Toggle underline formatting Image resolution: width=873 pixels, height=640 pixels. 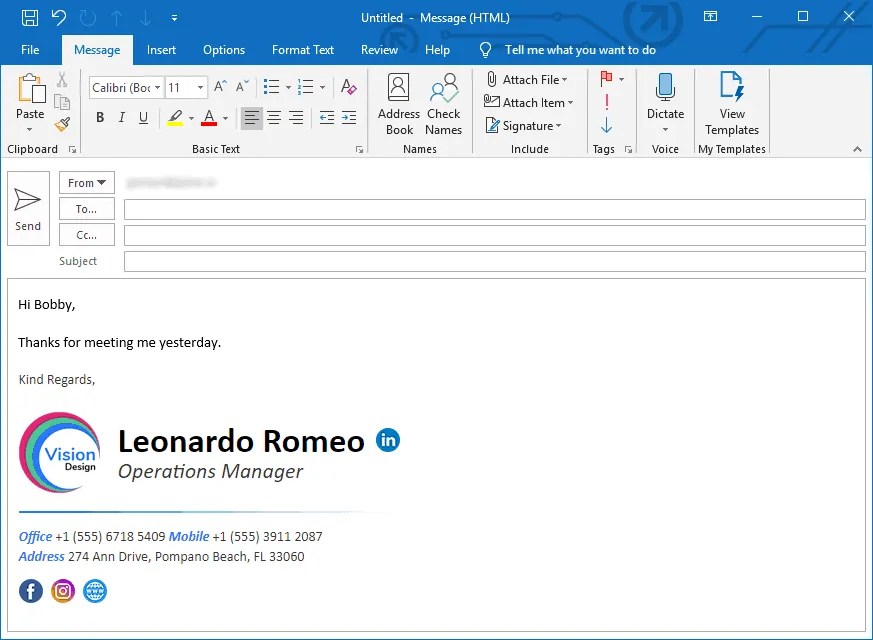pos(143,118)
